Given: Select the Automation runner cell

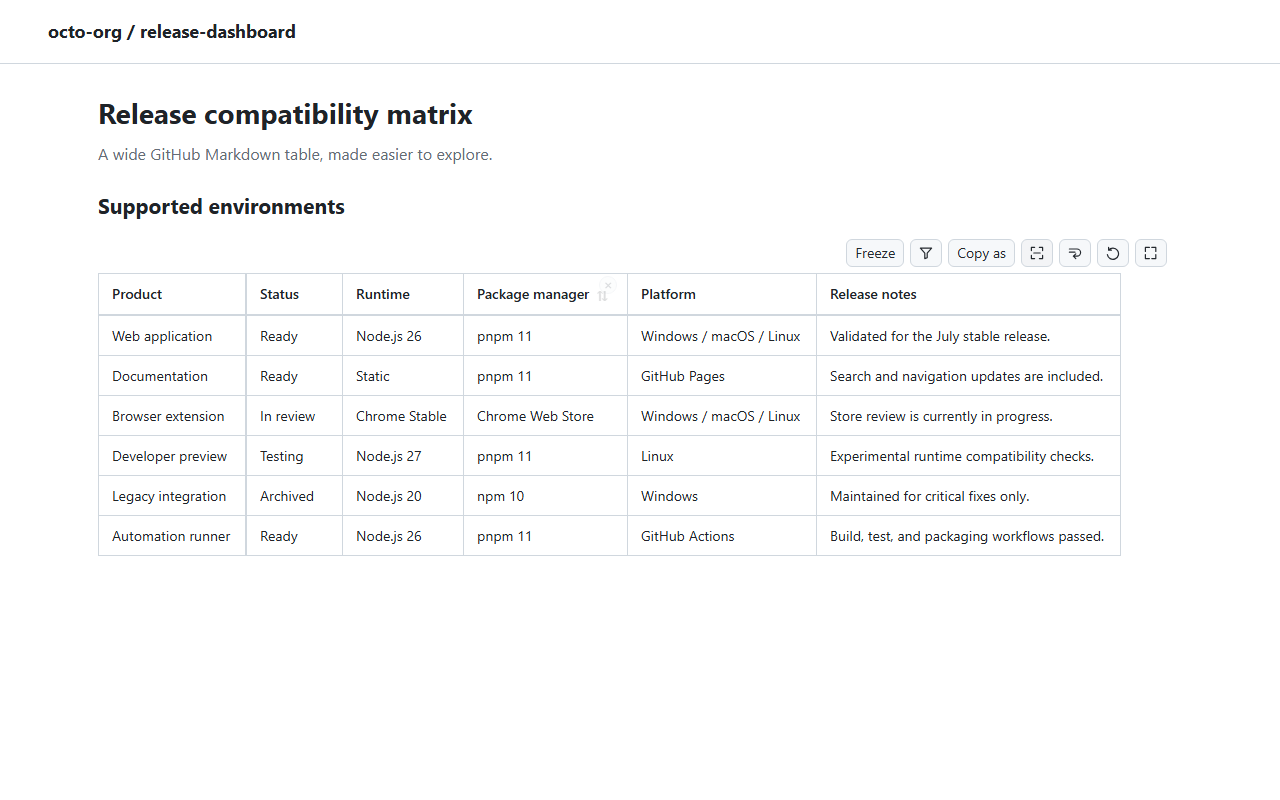Looking at the screenshot, I should (x=172, y=536).
